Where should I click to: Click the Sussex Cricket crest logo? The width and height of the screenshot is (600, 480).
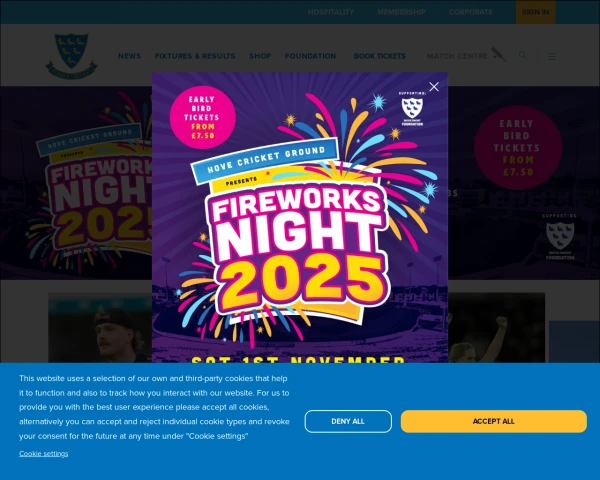(x=71, y=56)
